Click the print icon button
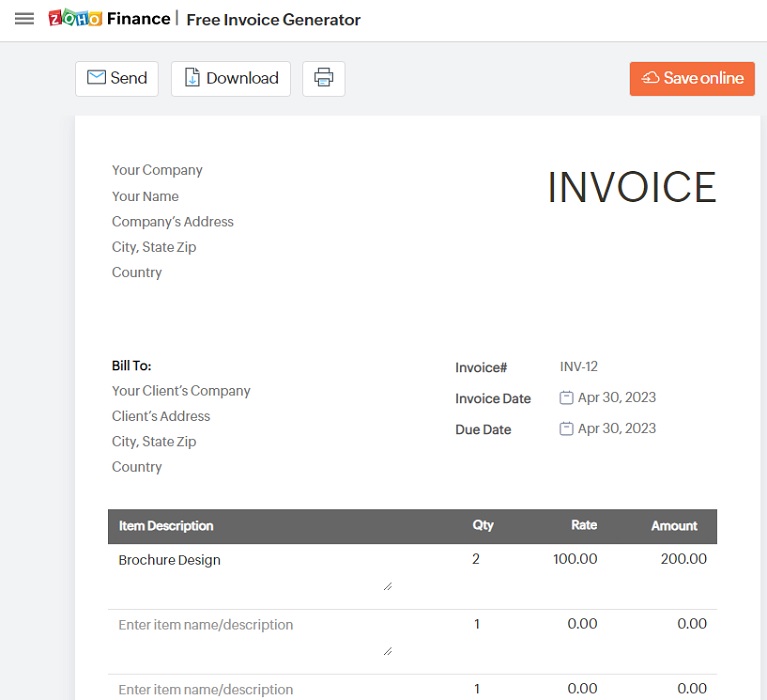Image resolution: width=767 pixels, height=700 pixels. (x=323, y=78)
